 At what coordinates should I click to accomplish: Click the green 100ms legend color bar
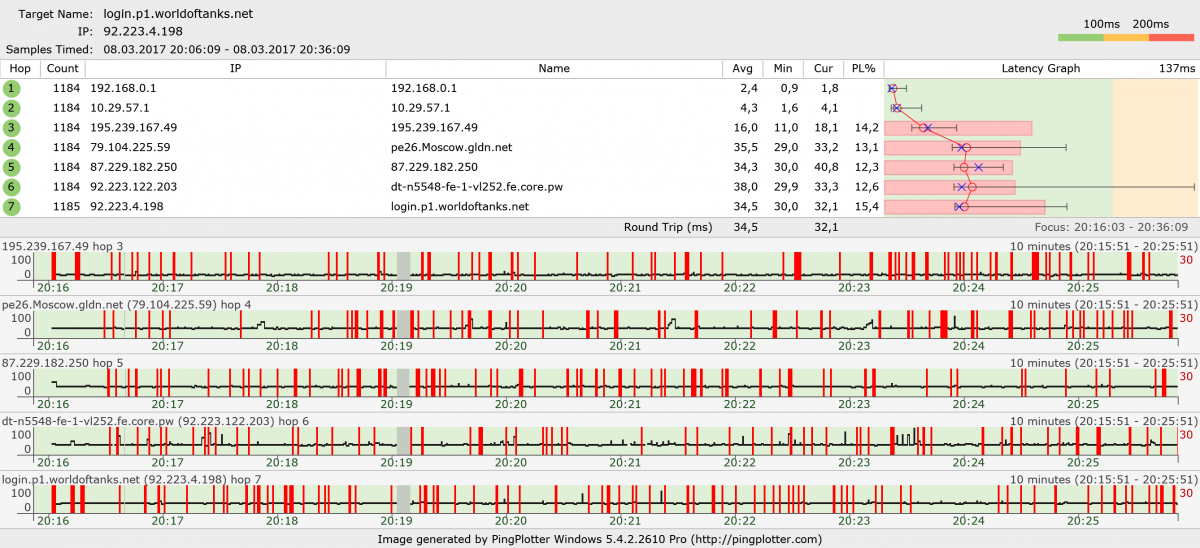(x=1080, y=38)
